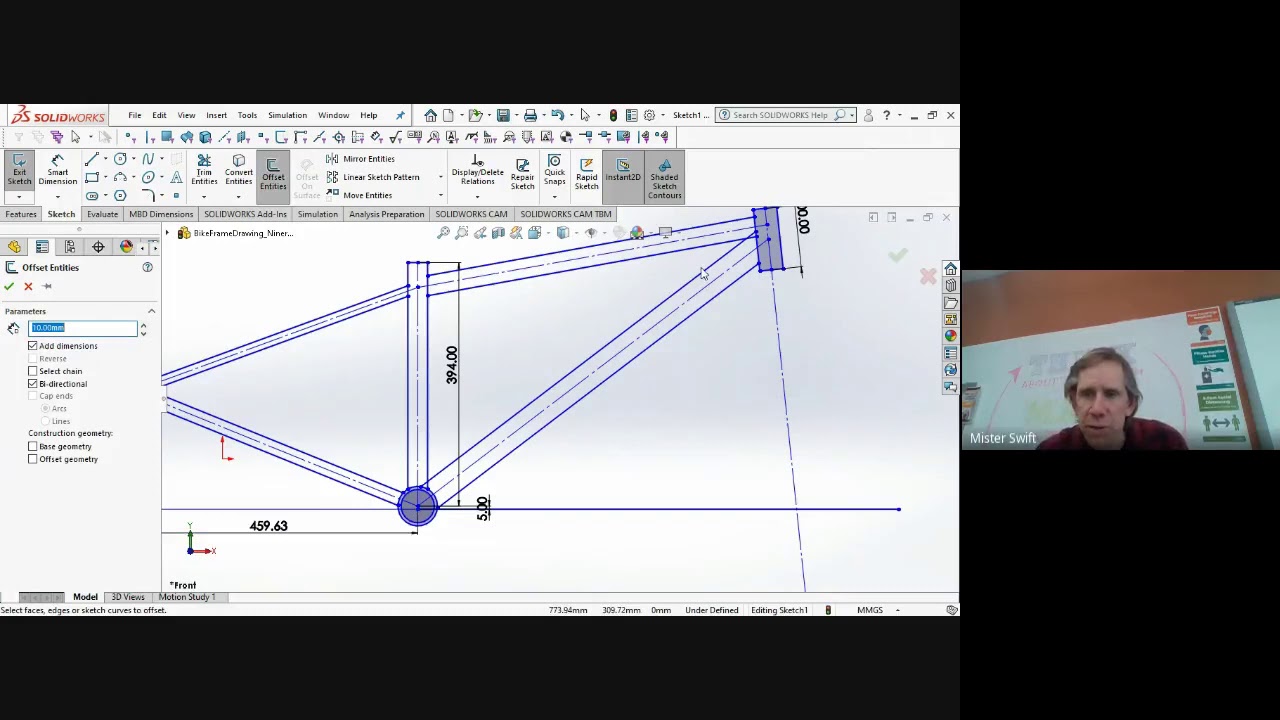1280x720 pixels.
Task: Open the 3D Views bottom tab
Action: tap(128, 597)
